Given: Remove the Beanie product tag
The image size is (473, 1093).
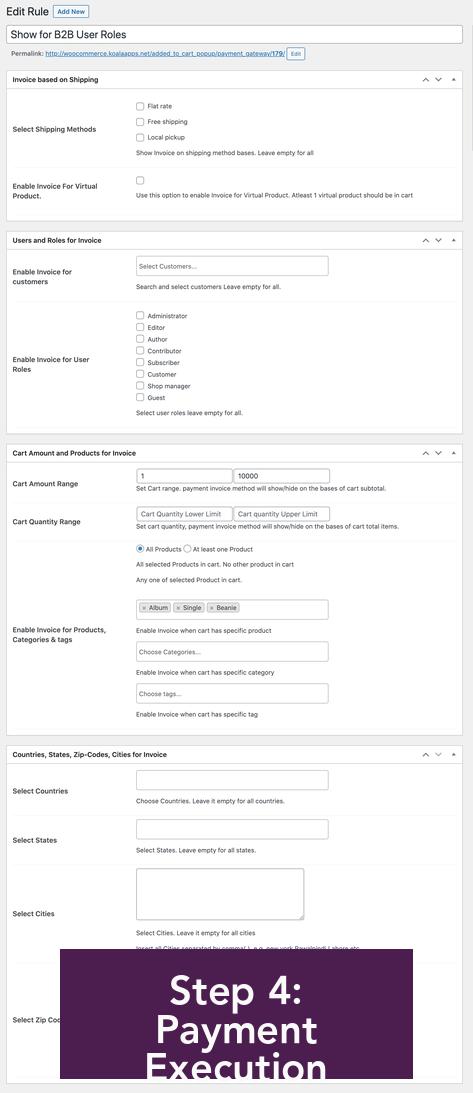Looking at the screenshot, I should [212, 608].
